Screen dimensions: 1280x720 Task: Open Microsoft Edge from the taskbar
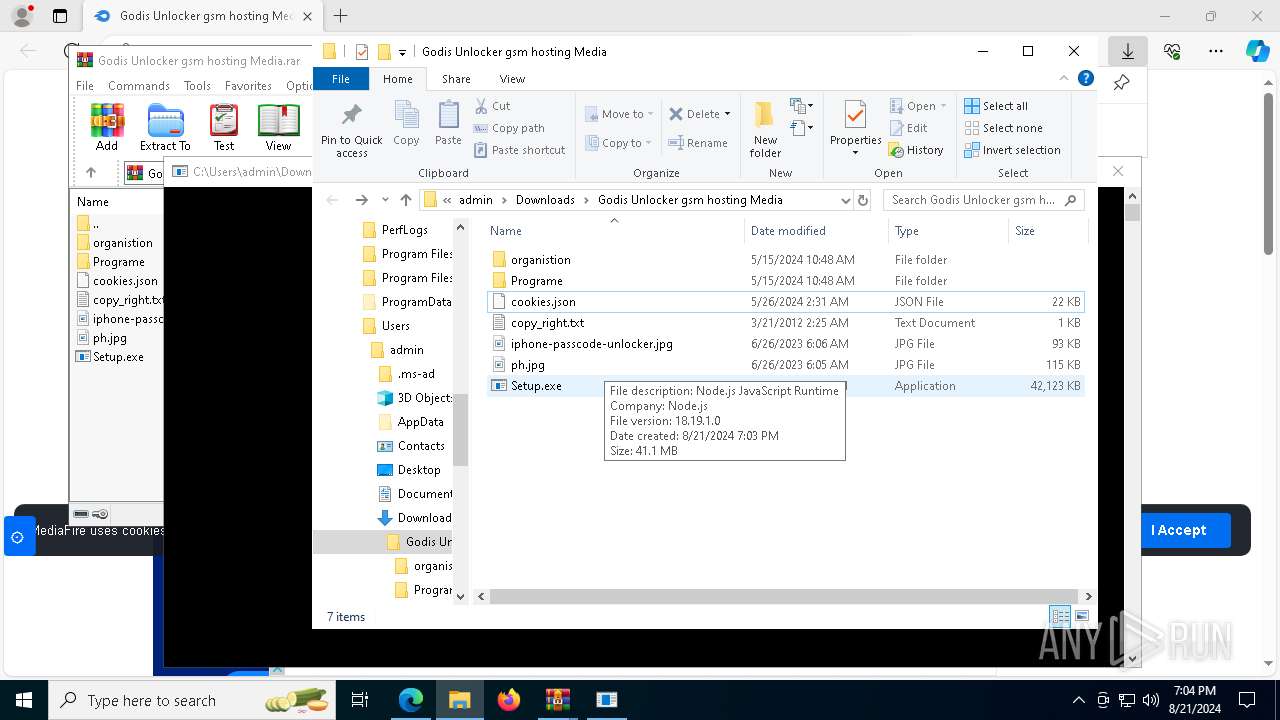point(411,700)
